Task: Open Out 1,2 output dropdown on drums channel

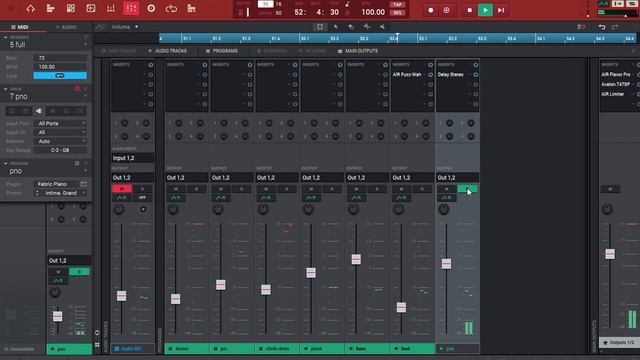Action: pos(187,178)
